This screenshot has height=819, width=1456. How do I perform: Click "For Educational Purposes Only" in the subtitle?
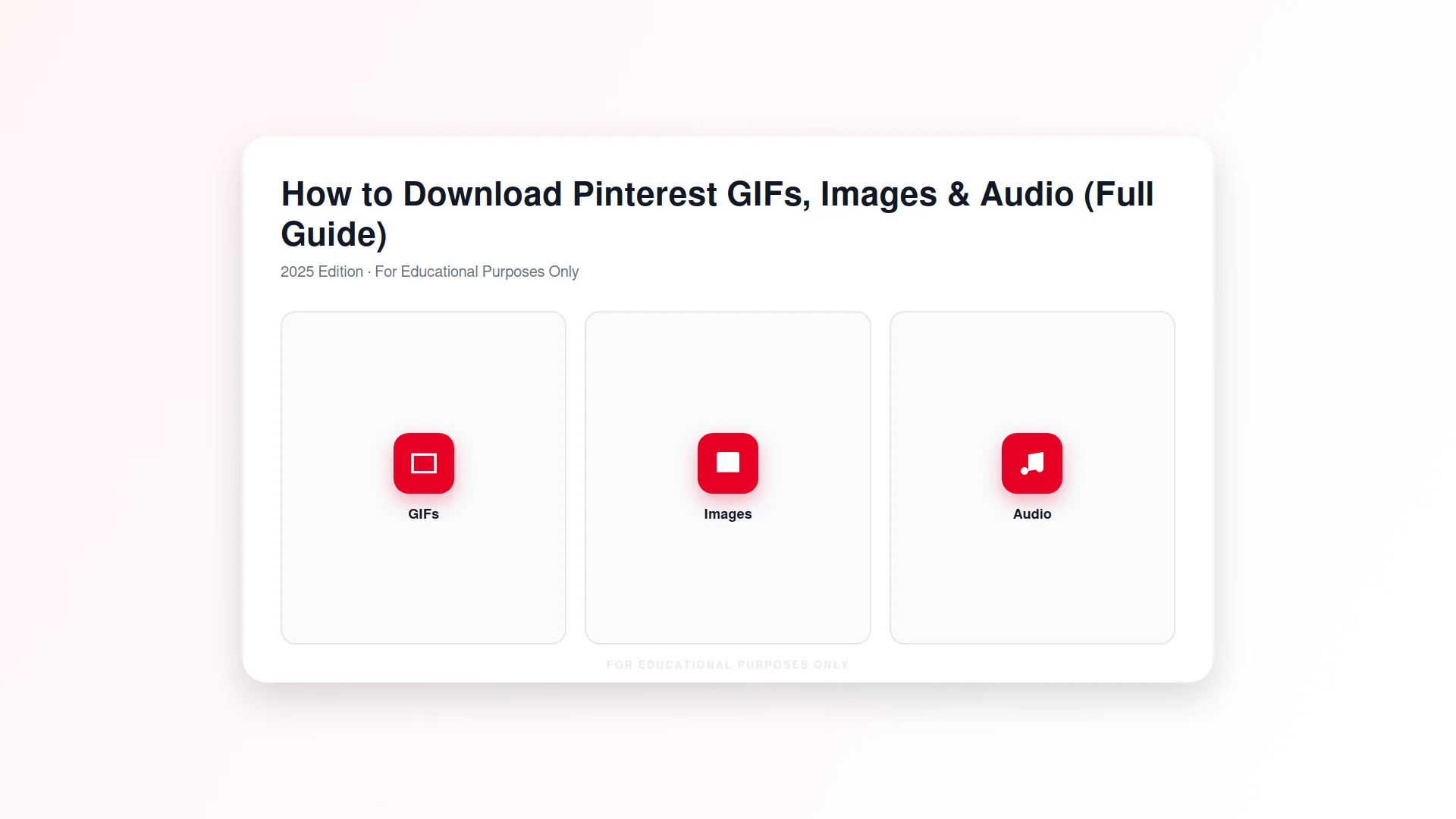pos(477,271)
